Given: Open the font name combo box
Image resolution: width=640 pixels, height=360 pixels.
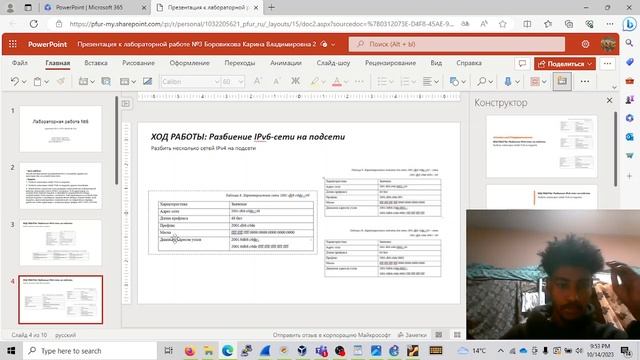Looking at the screenshot, I should [x=190, y=82].
